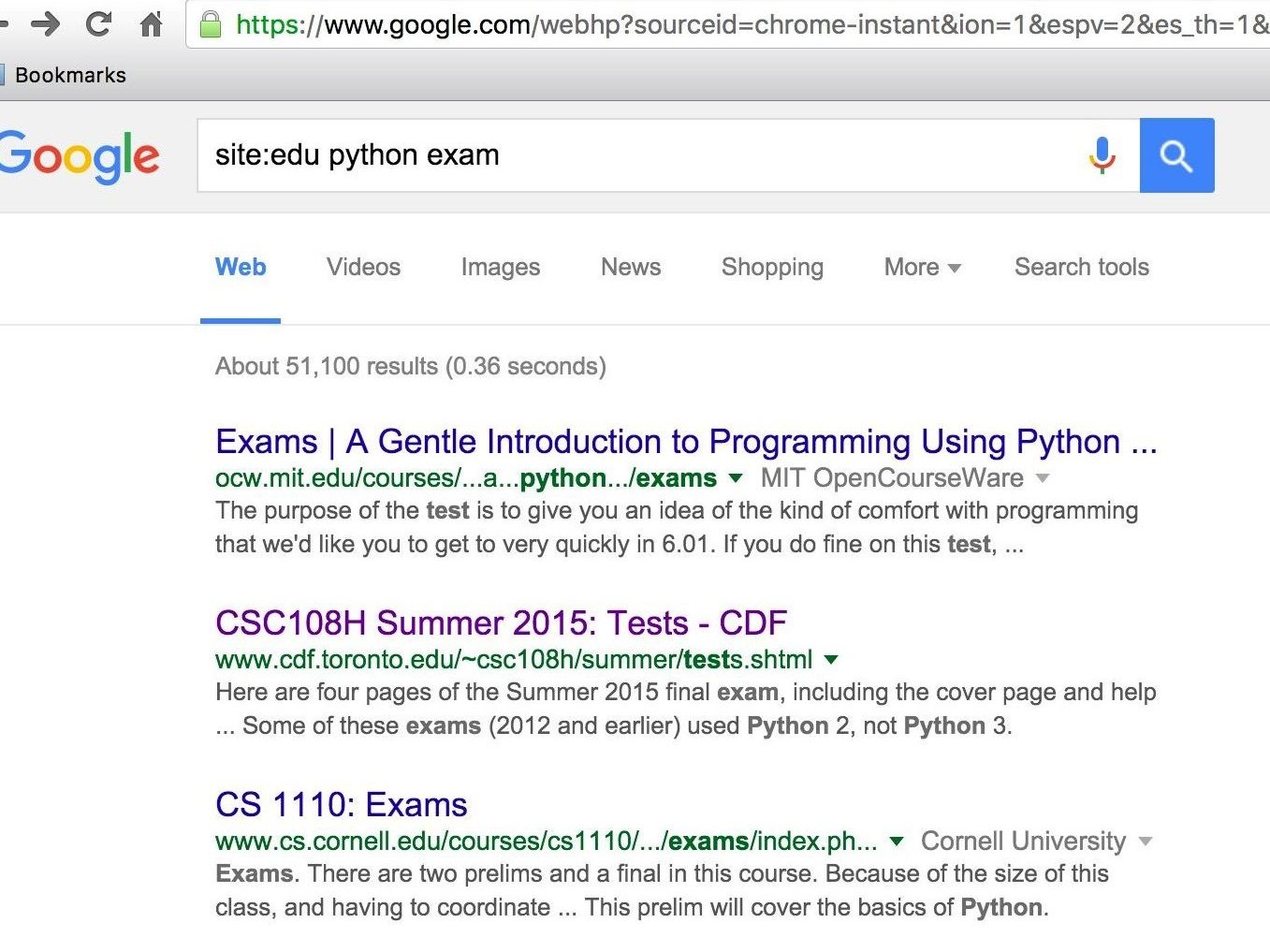Screen dimensions: 1270x952
Task: Switch to the Videos tab
Action: (x=363, y=267)
